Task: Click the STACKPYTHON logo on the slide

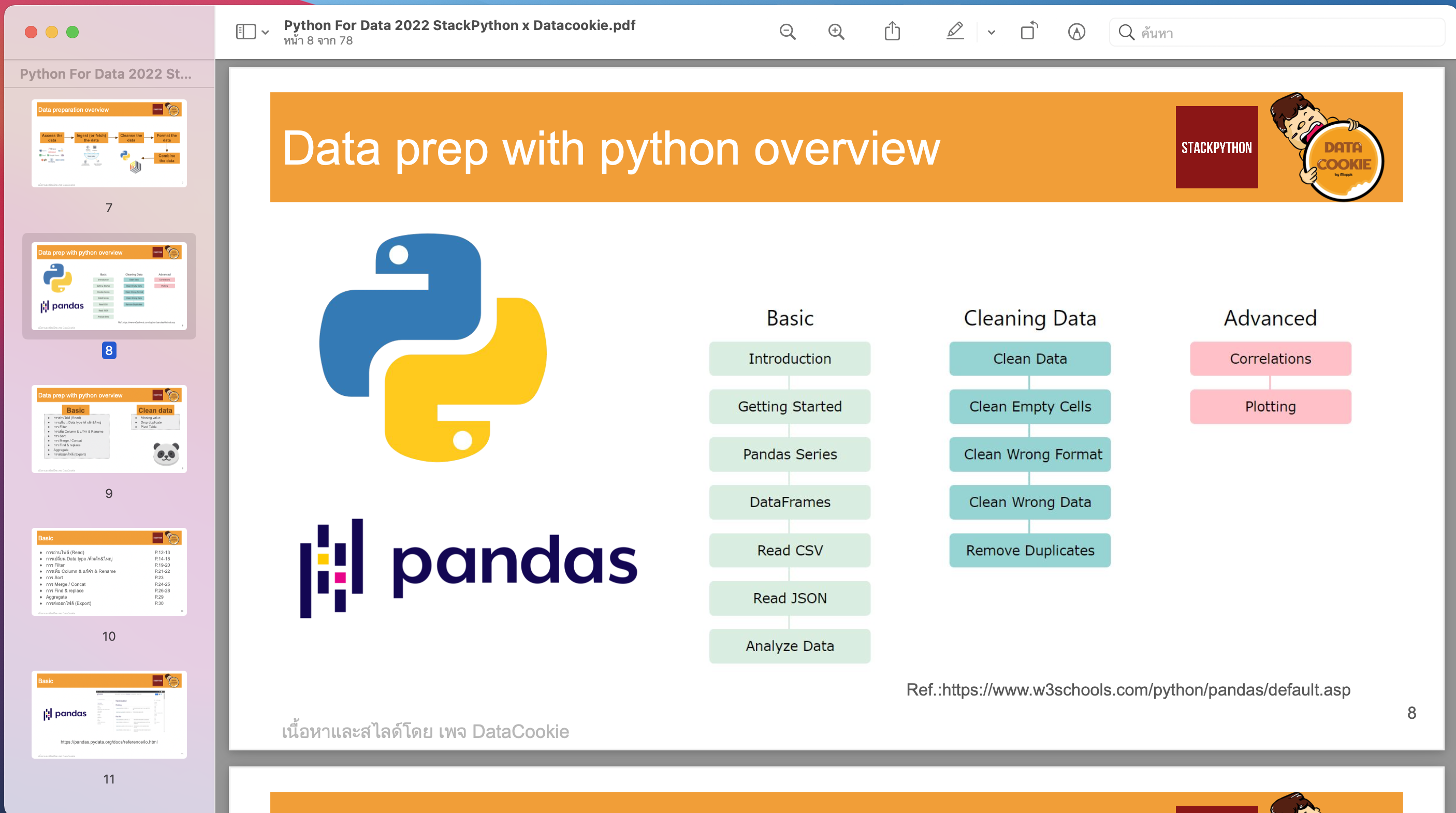Action: click(x=1216, y=147)
